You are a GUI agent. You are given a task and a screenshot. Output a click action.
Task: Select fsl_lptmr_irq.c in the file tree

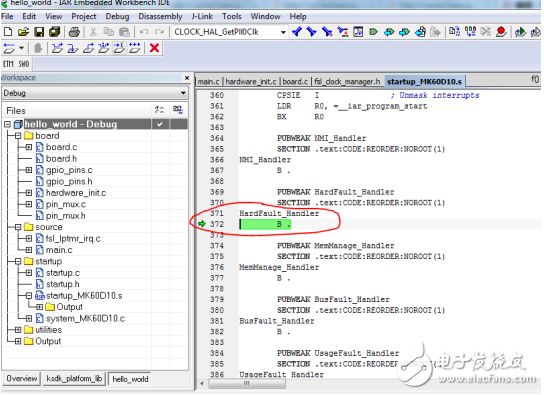pos(73,239)
